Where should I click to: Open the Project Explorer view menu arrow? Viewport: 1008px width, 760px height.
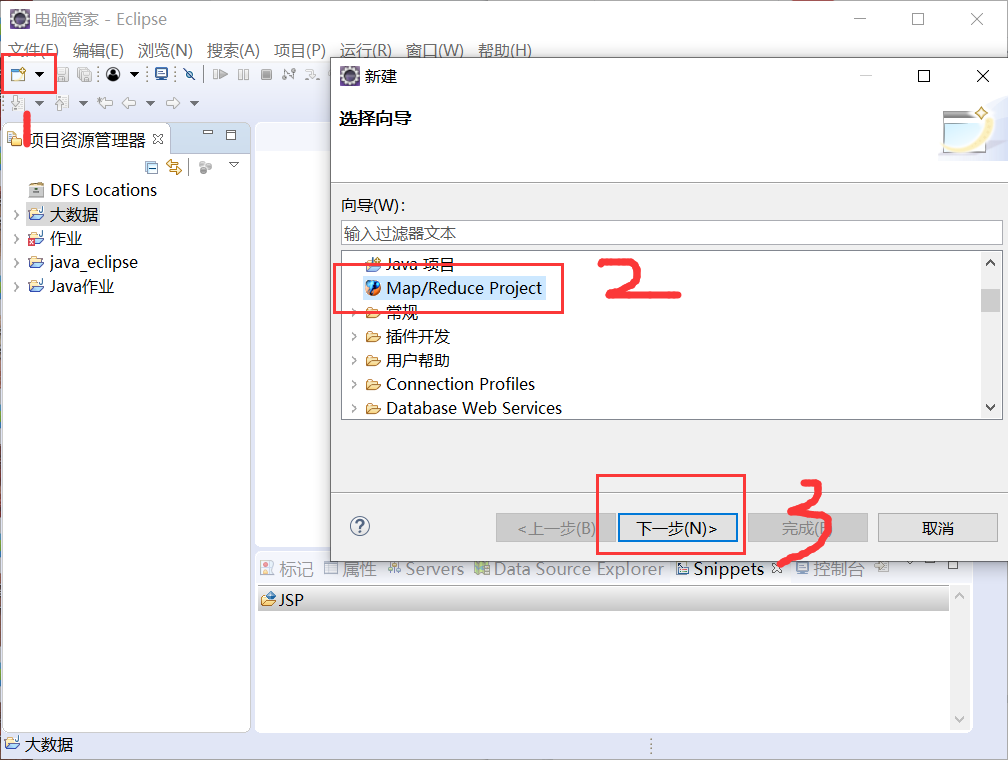[233, 166]
